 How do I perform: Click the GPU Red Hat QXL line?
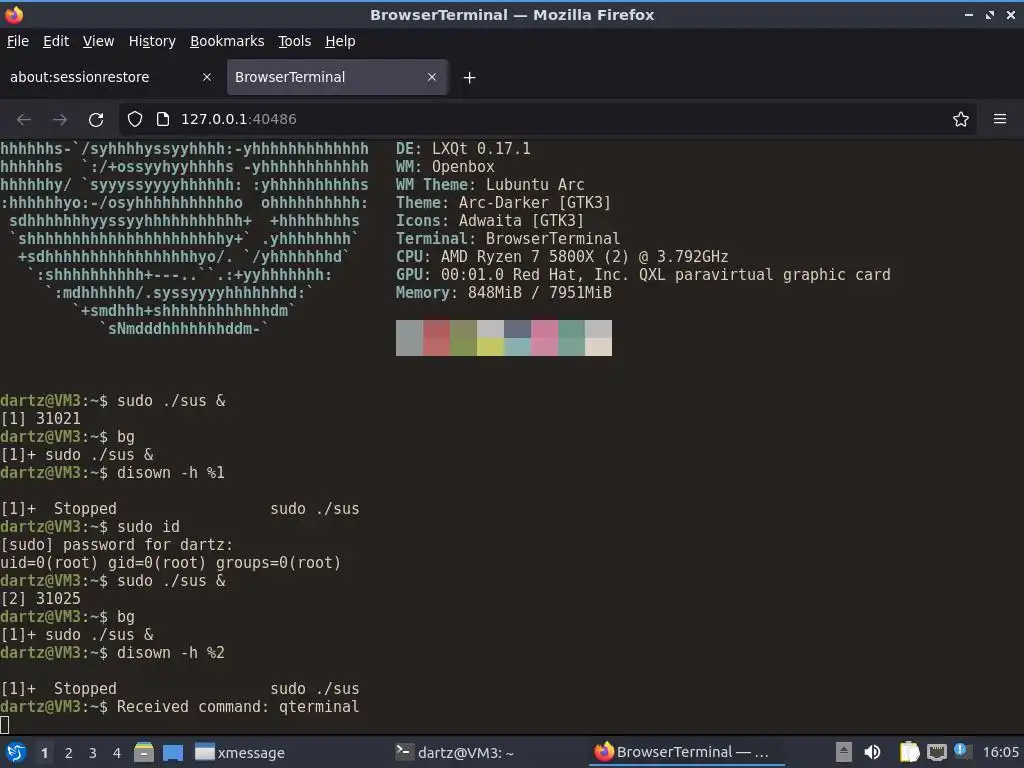643,274
